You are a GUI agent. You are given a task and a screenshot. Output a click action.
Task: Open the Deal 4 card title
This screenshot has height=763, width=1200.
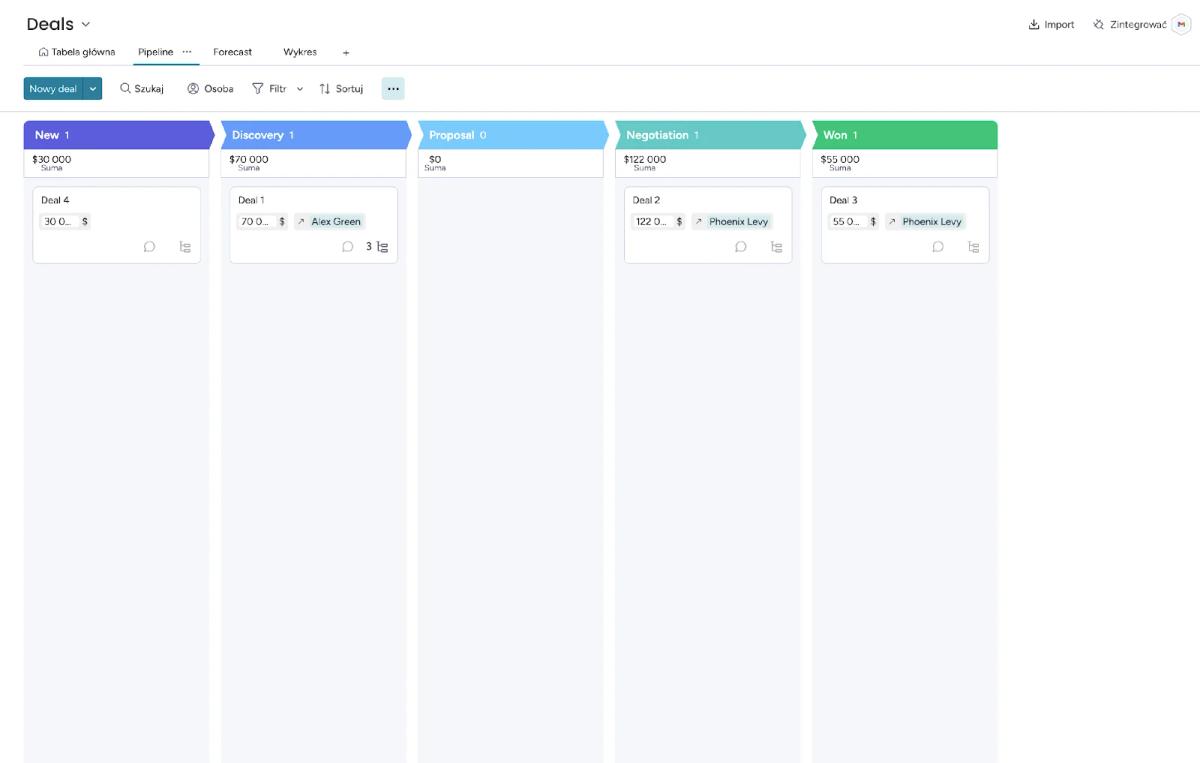(55, 200)
